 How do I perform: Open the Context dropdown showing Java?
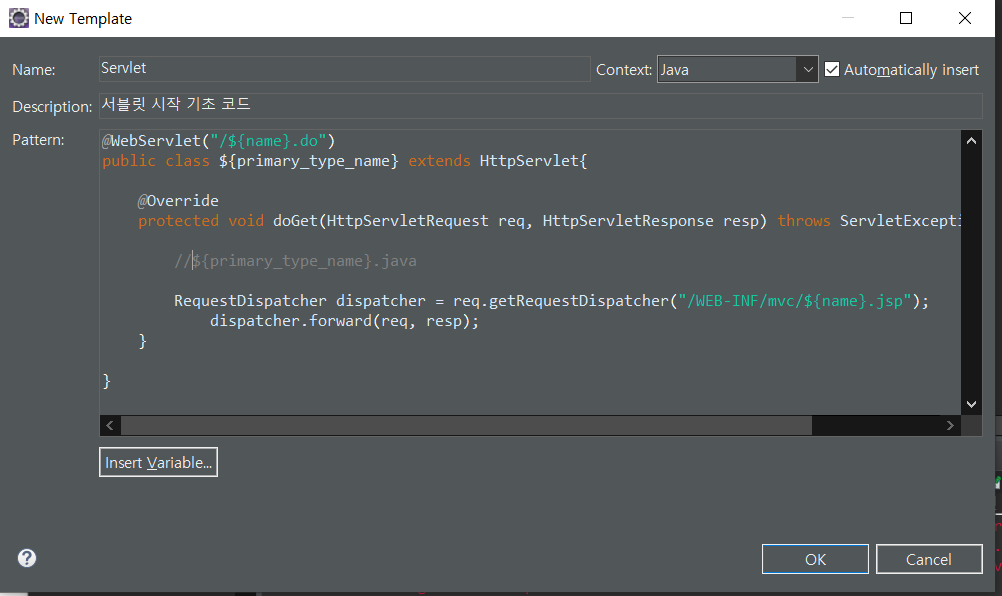pos(737,69)
